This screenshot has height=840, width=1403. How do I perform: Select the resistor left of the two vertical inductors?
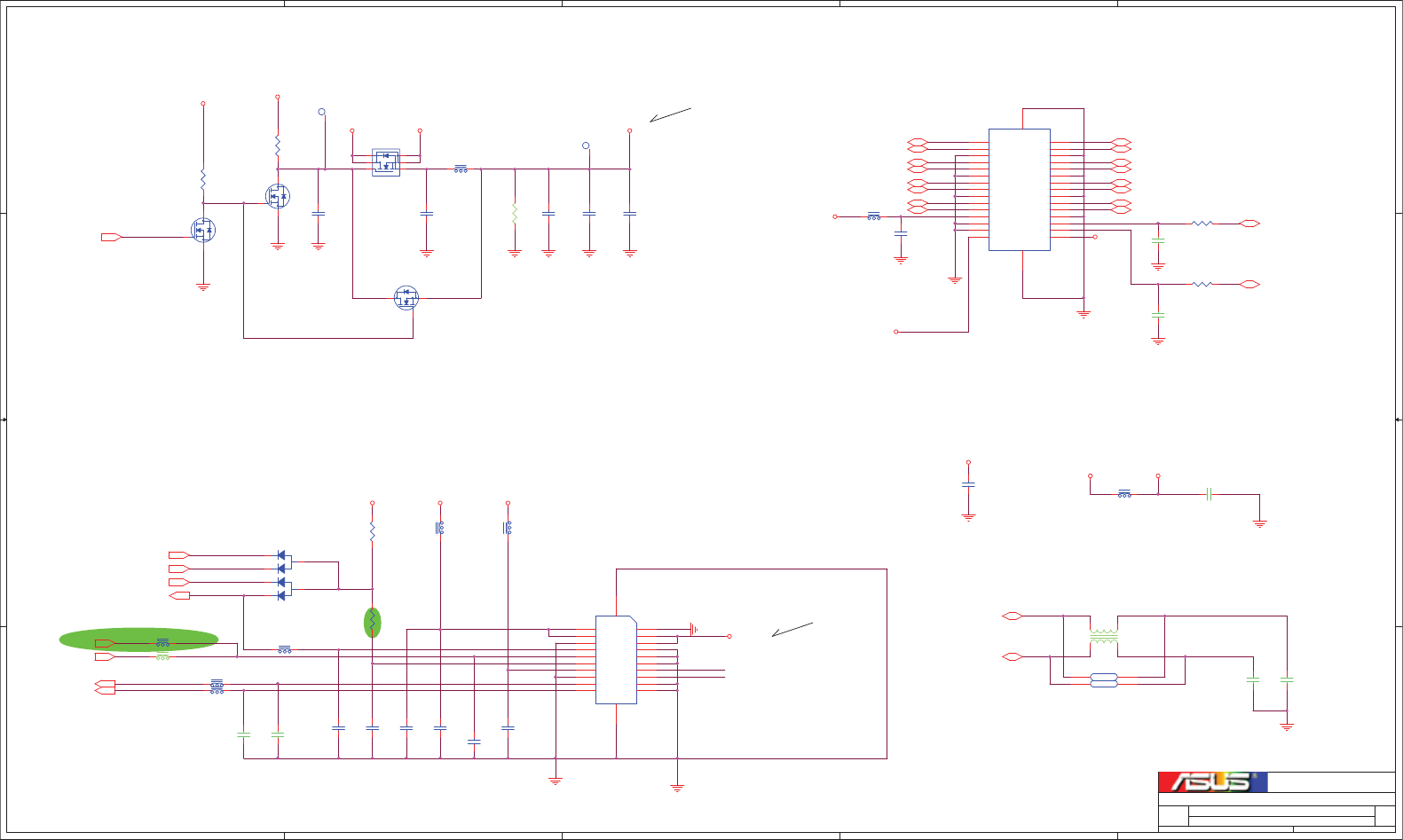tap(373, 530)
